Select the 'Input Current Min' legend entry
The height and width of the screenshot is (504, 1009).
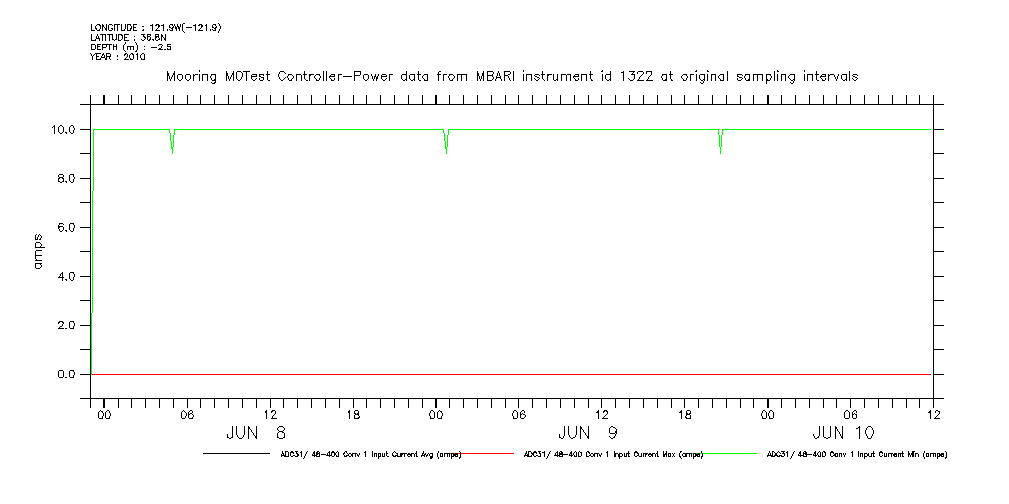pyautogui.click(x=856, y=454)
